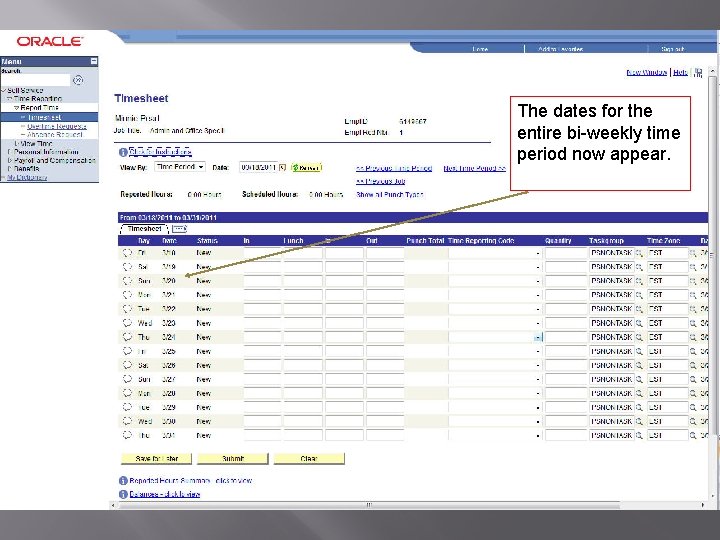This screenshot has width=720, height=540.
Task: Click the Refresh button next to Date
Action: coord(306,168)
